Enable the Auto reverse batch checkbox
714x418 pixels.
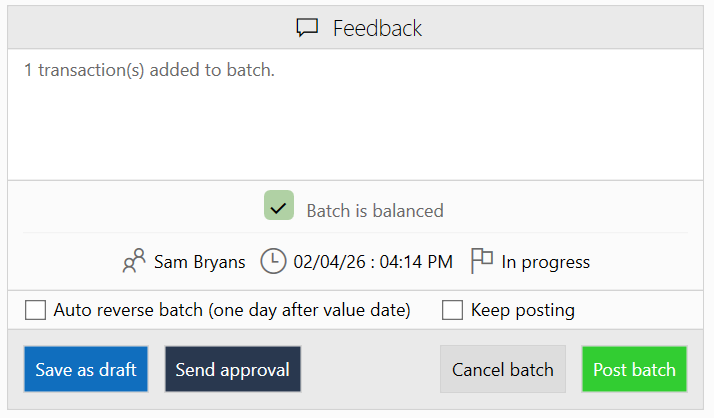[x=36, y=310]
